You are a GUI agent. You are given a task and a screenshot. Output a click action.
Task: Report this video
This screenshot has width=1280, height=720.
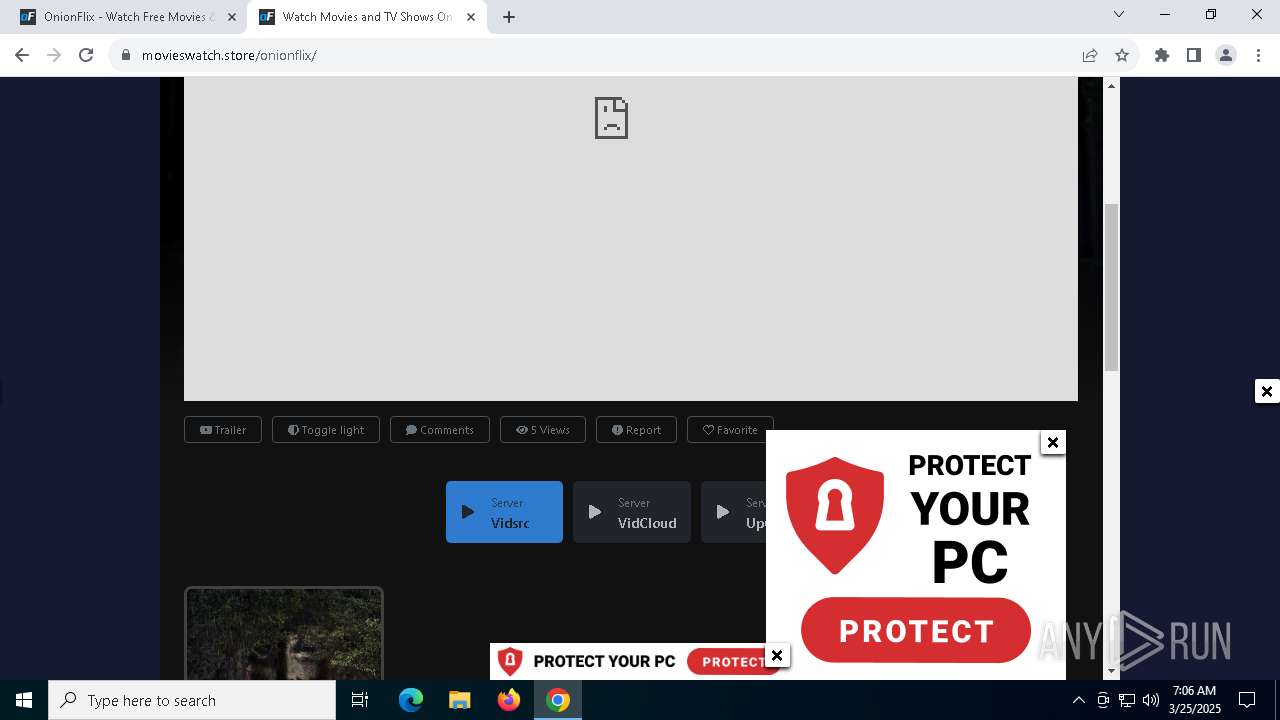point(637,430)
